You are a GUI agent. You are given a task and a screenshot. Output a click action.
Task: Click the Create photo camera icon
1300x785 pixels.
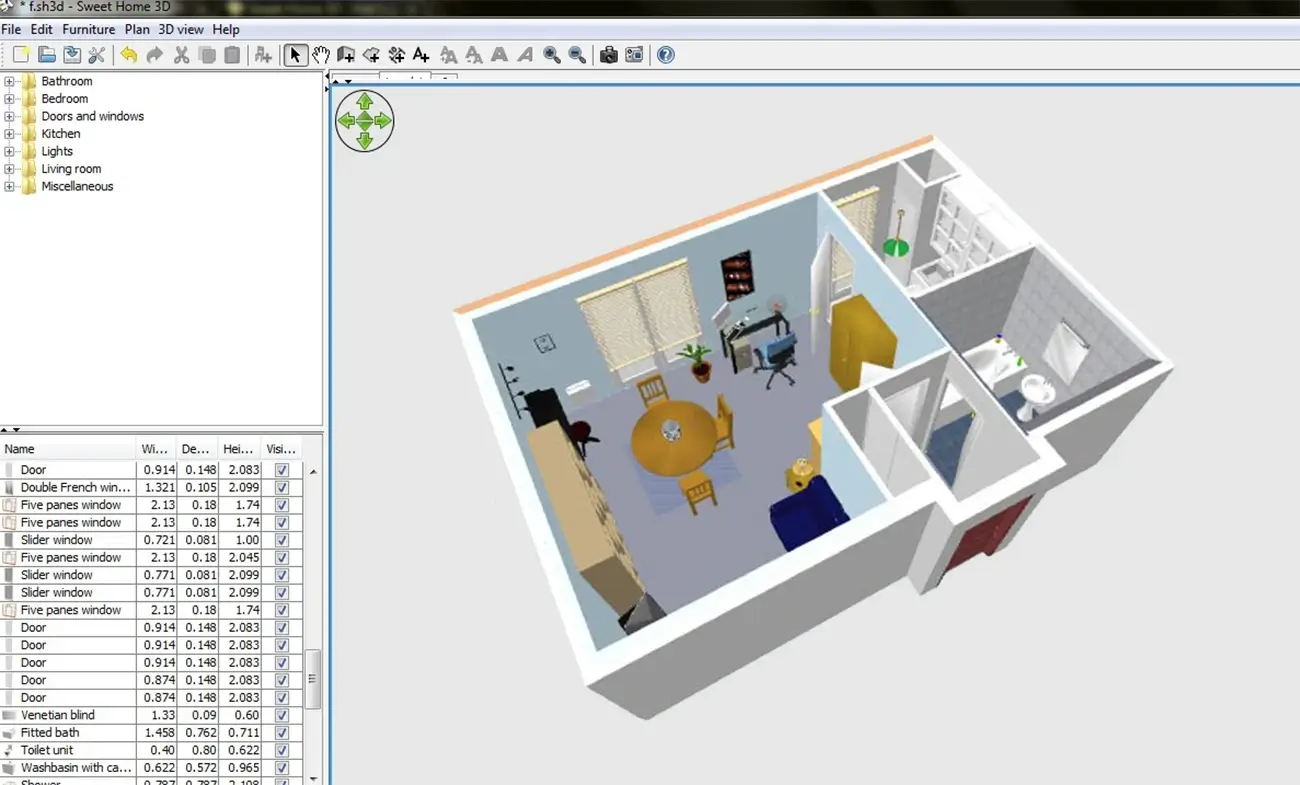[x=608, y=55]
